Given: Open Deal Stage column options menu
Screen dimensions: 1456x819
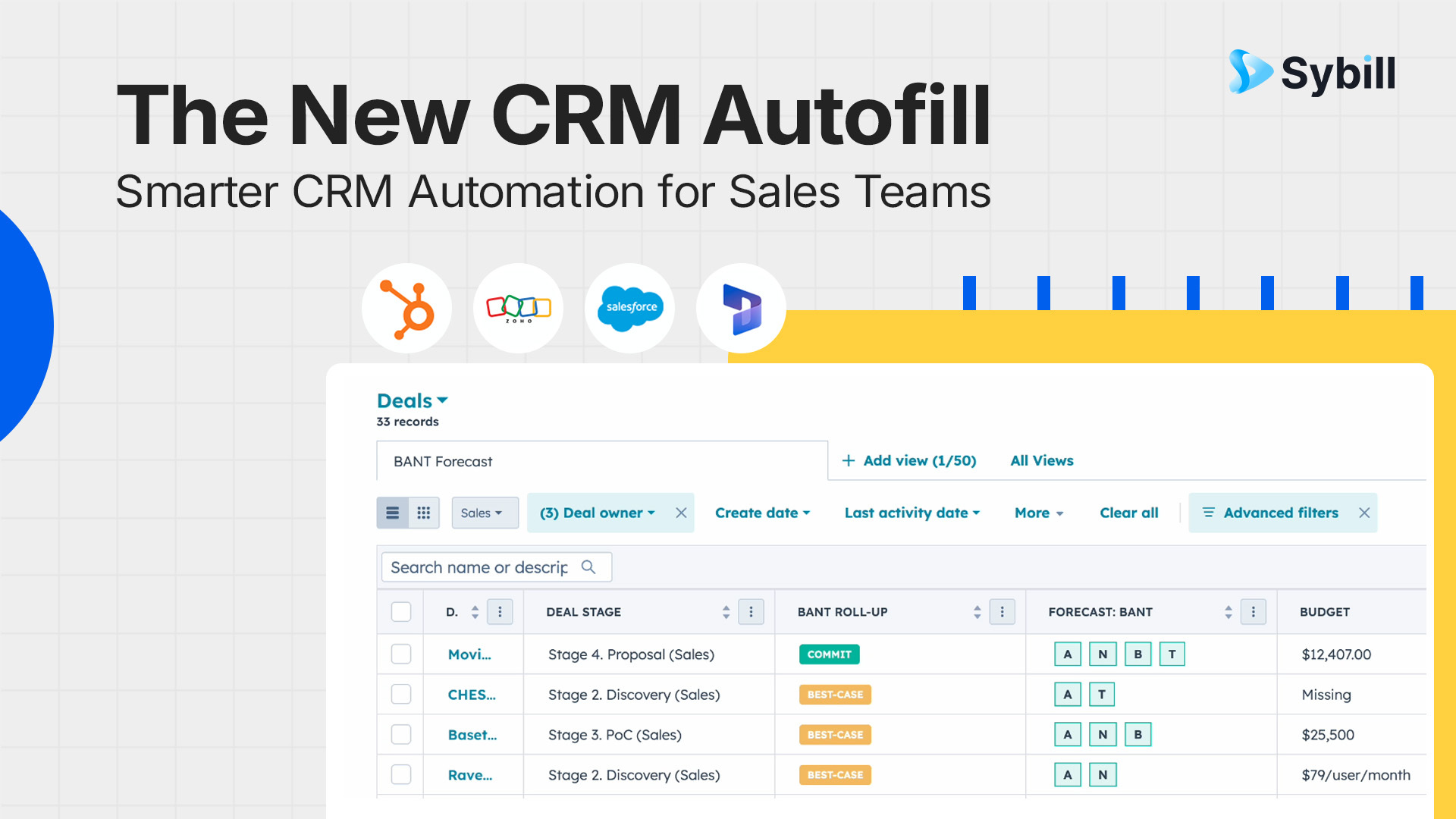Looking at the screenshot, I should tap(751, 611).
